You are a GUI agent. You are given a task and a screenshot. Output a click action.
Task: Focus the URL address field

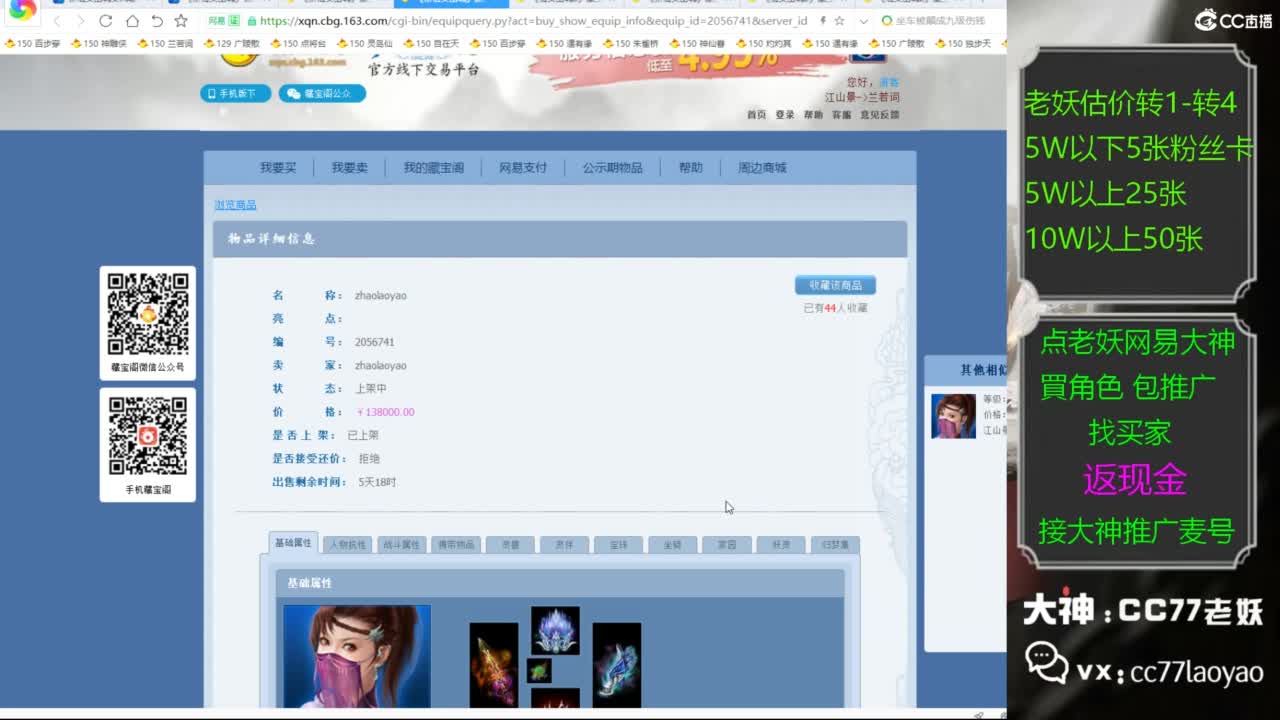click(x=530, y=20)
